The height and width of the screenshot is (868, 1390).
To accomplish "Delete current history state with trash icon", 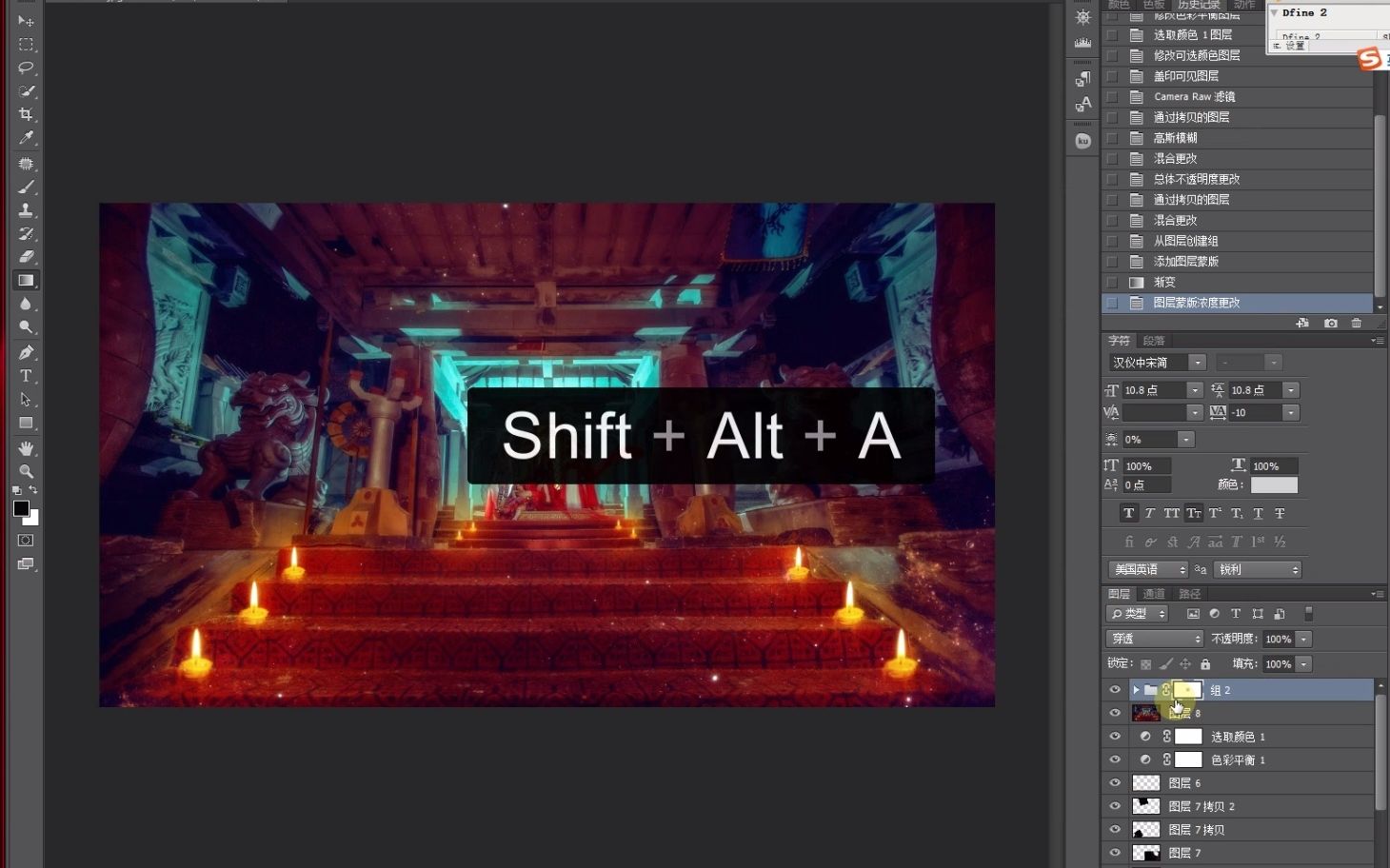I will 1357,324.
